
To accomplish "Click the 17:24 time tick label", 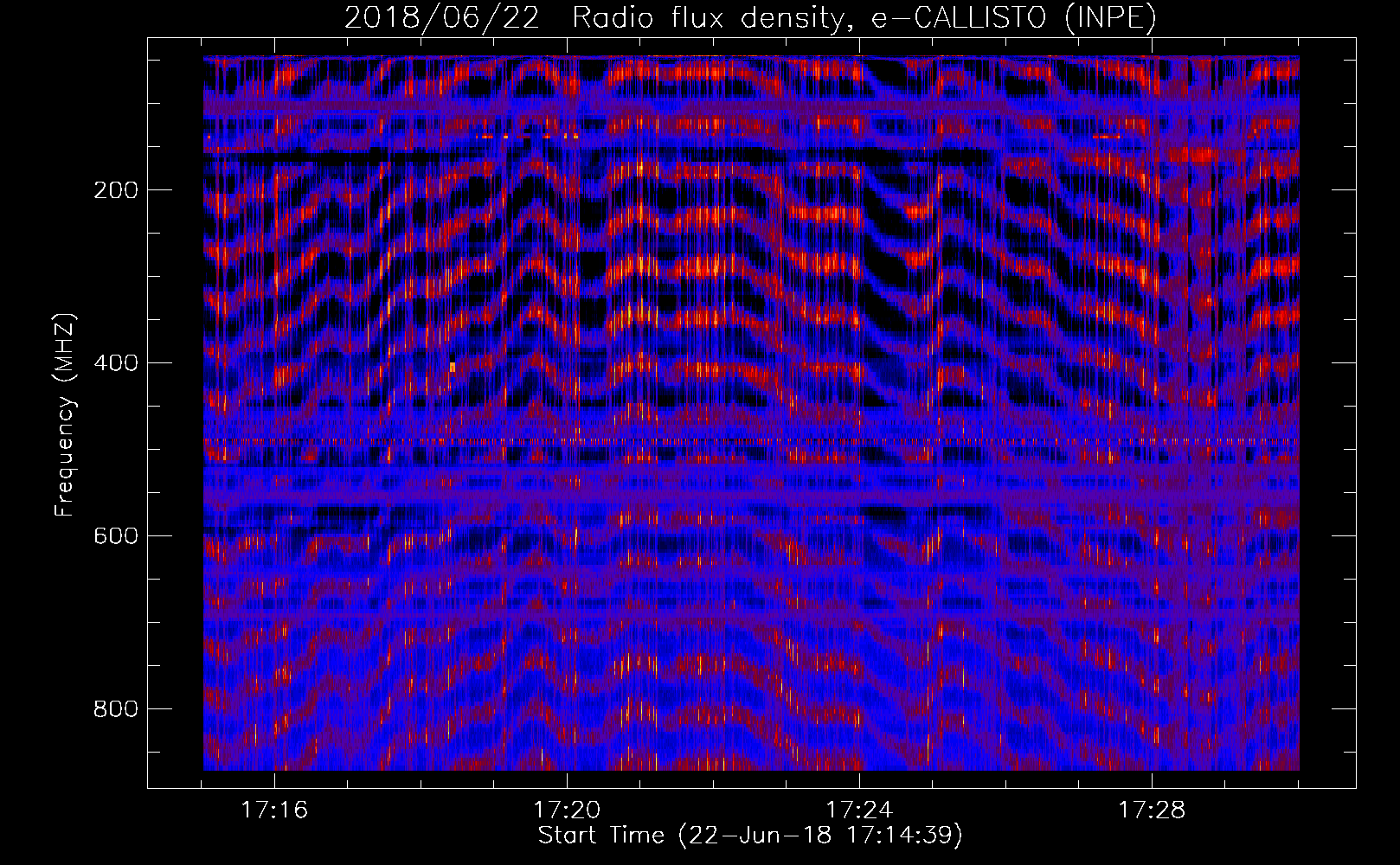I will pos(859,810).
